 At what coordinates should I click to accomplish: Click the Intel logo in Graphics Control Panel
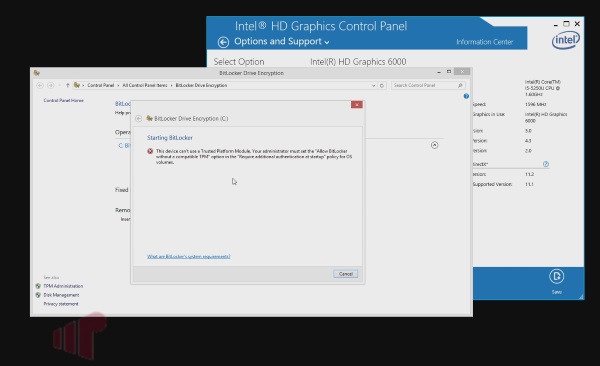(566, 40)
